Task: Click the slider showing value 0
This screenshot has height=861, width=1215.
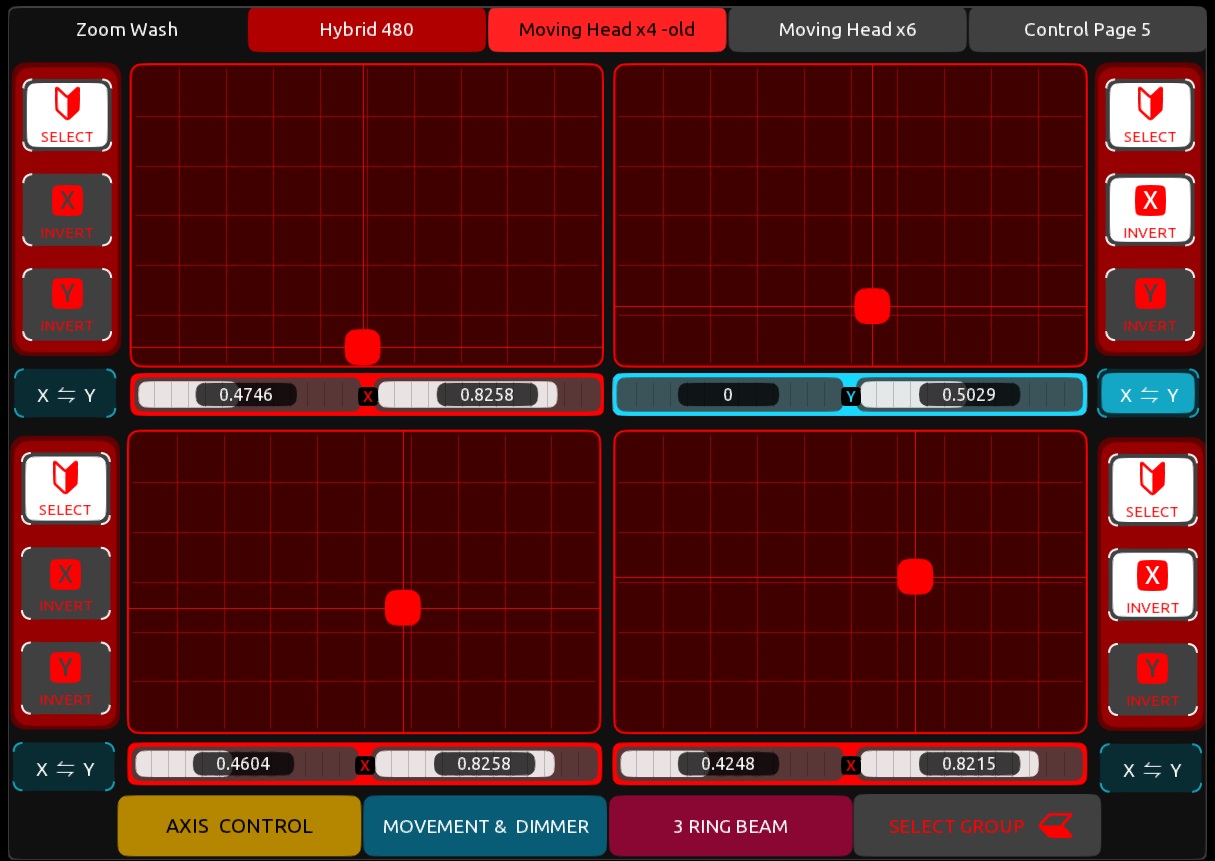Action: pyautogui.click(x=729, y=395)
